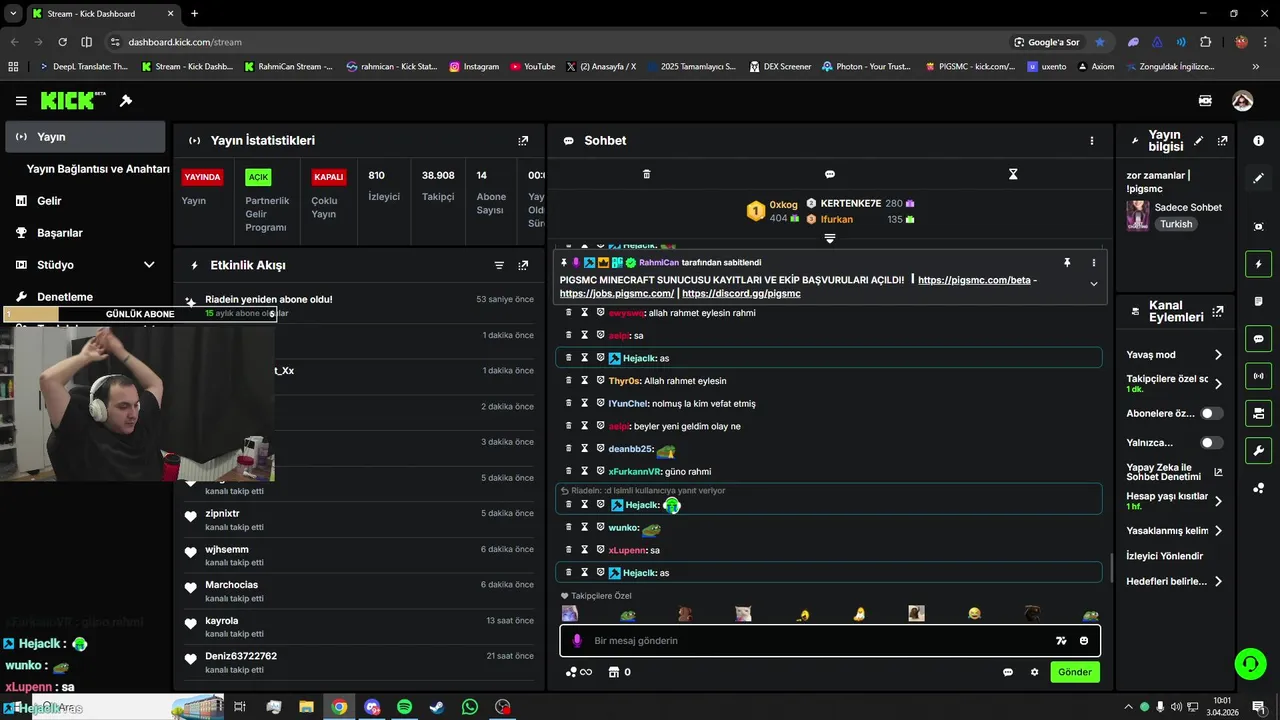Select Yayın in the sidebar

[x=85, y=137]
